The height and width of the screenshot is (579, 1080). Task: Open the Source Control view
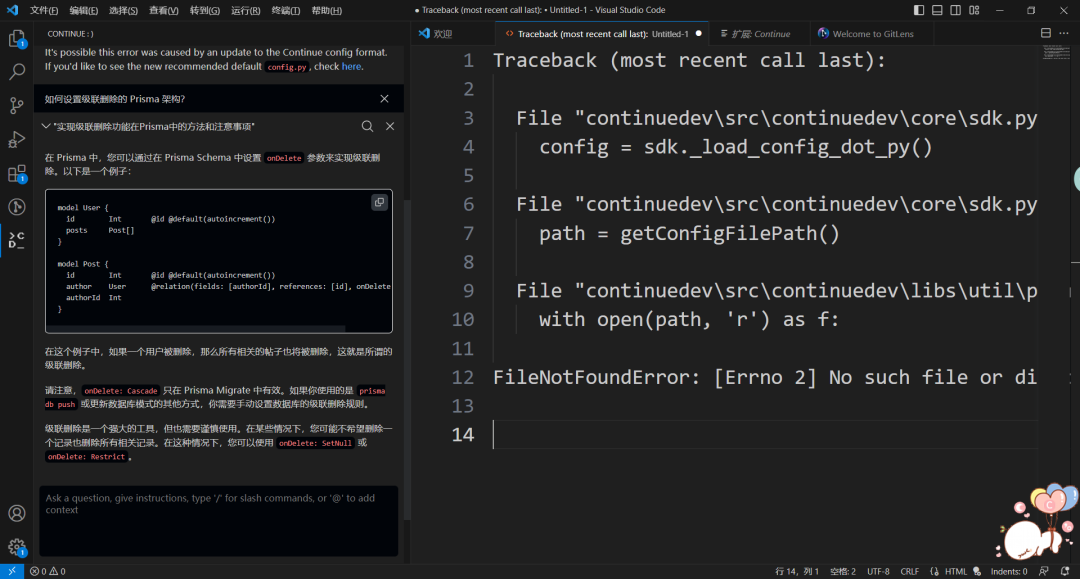(17, 105)
